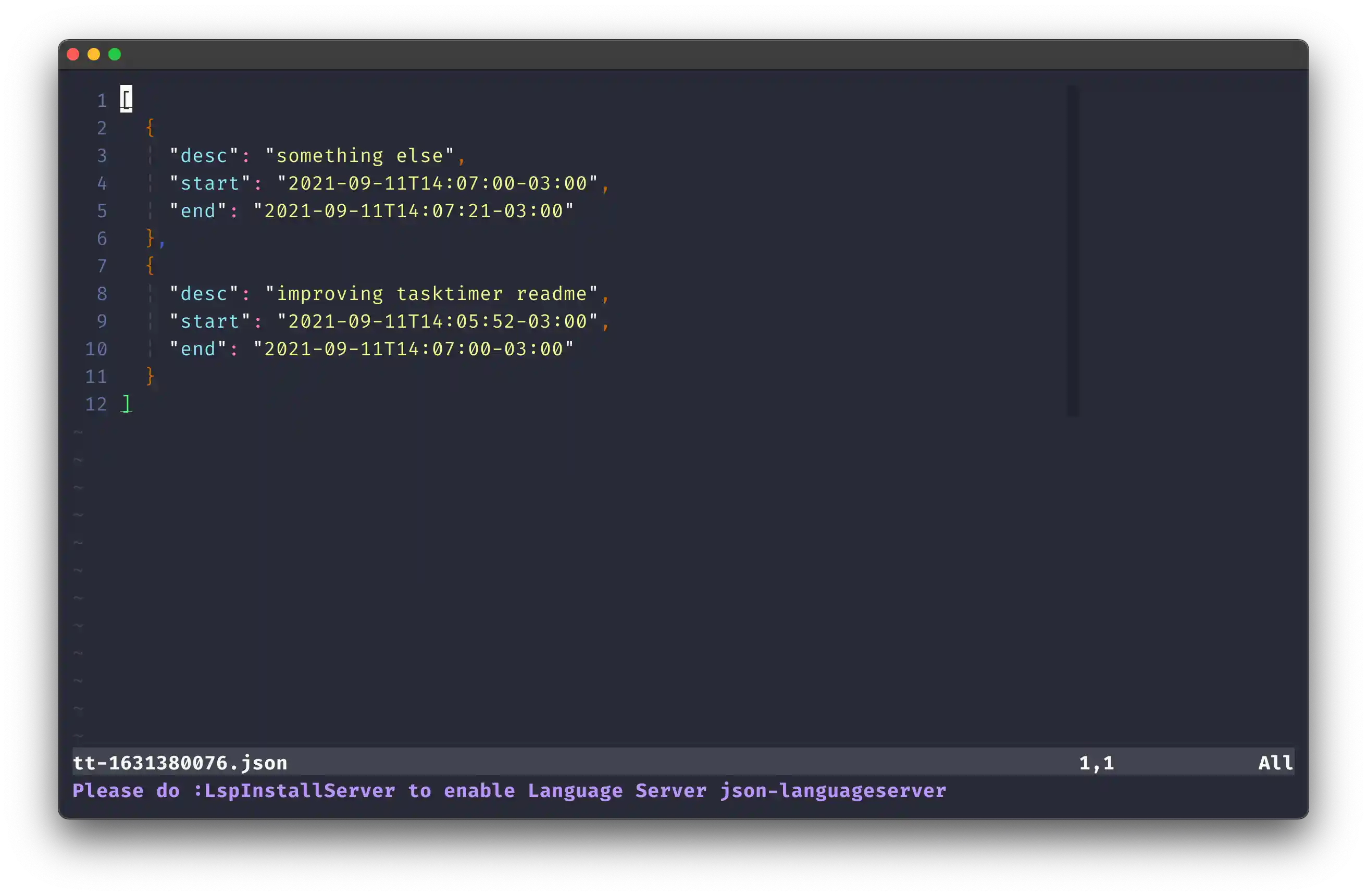The width and height of the screenshot is (1367, 896).
Task: Click the "improving tasktimer readme" string
Action: (x=431, y=293)
